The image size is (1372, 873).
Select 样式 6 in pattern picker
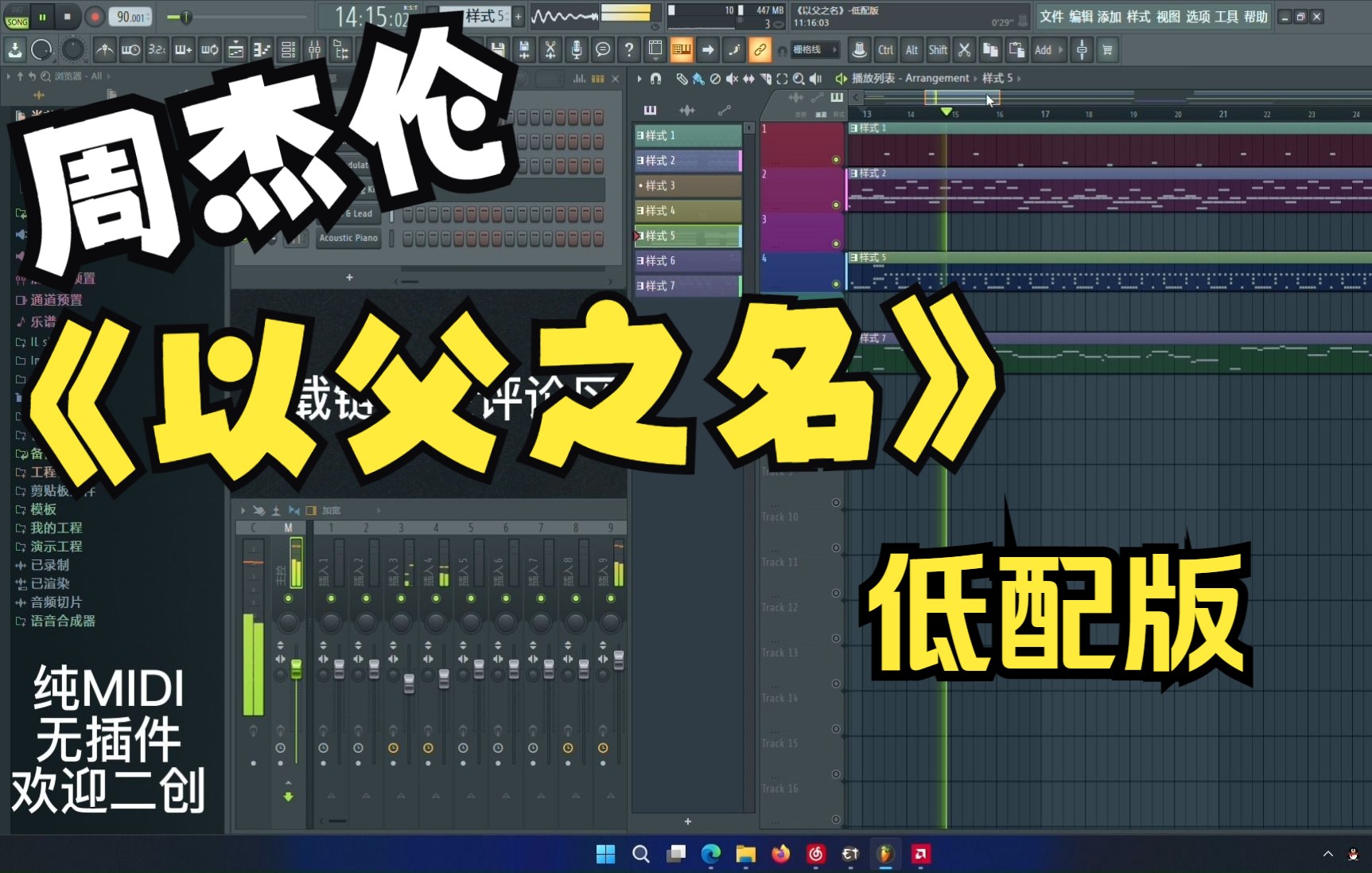click(688, 260)
